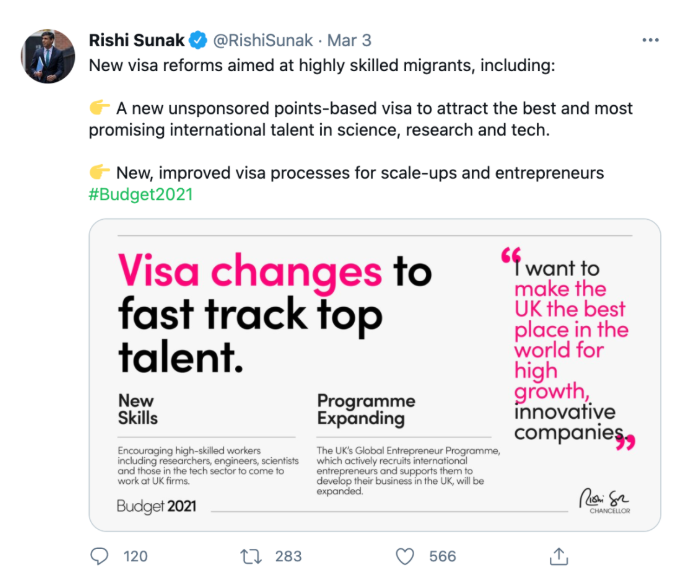The image size is (690, 581).
Task: Click the 566 likes count
Action: [442, 556]
